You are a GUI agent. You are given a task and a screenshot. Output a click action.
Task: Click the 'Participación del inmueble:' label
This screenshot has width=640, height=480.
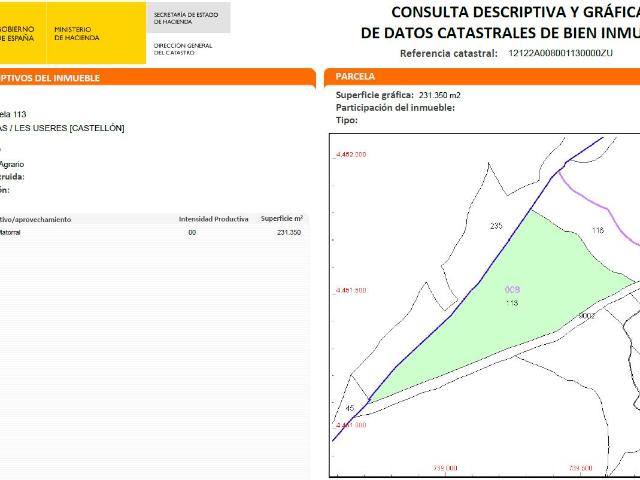click(x=395, y=108)
